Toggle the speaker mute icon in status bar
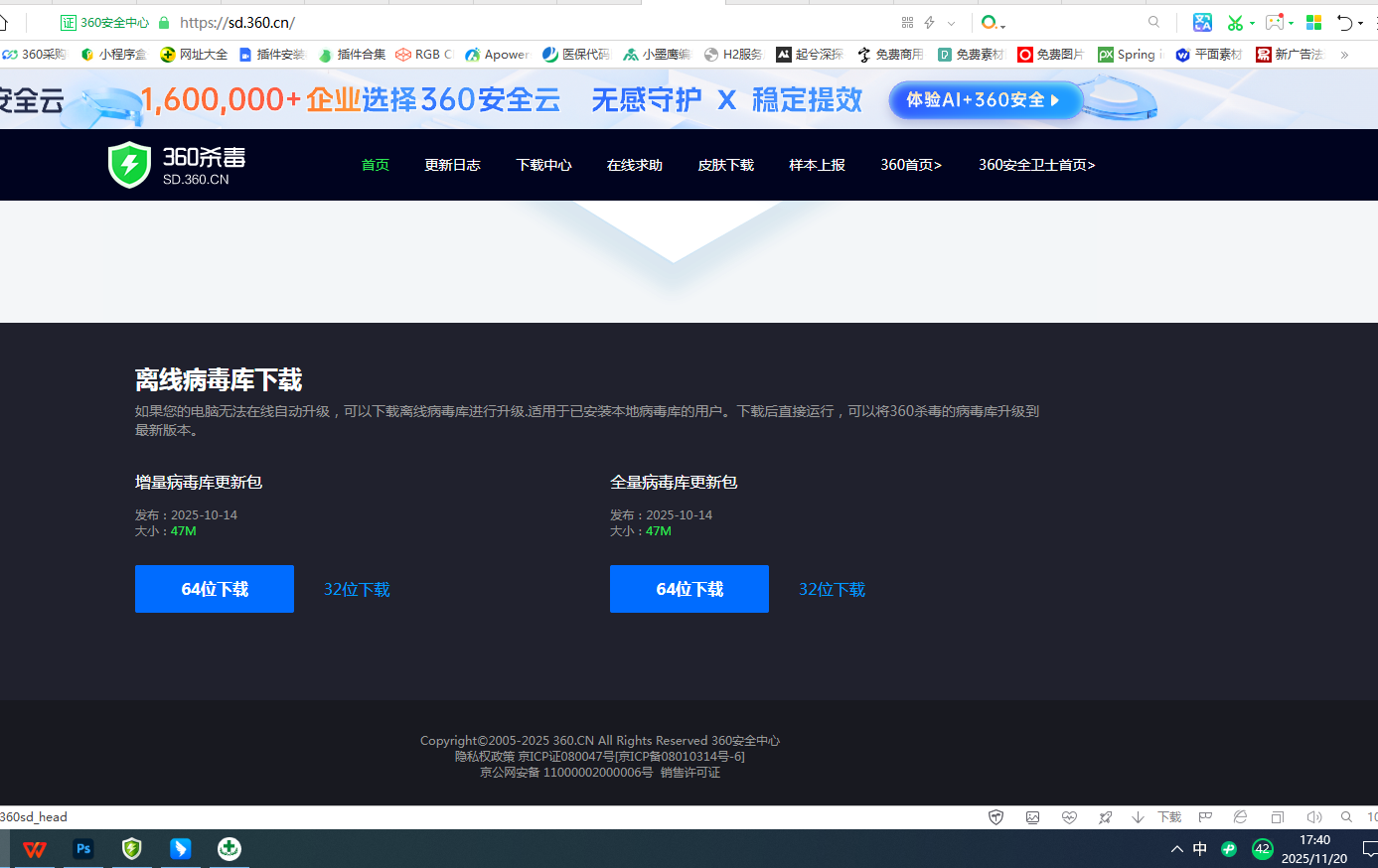1378x868 pixels. 1313,817
